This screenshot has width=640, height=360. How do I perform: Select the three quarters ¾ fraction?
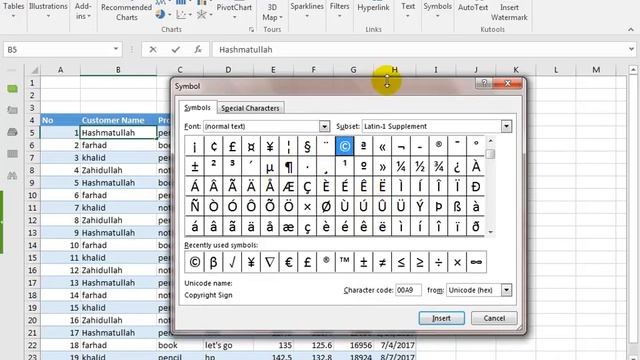[438, 166]
